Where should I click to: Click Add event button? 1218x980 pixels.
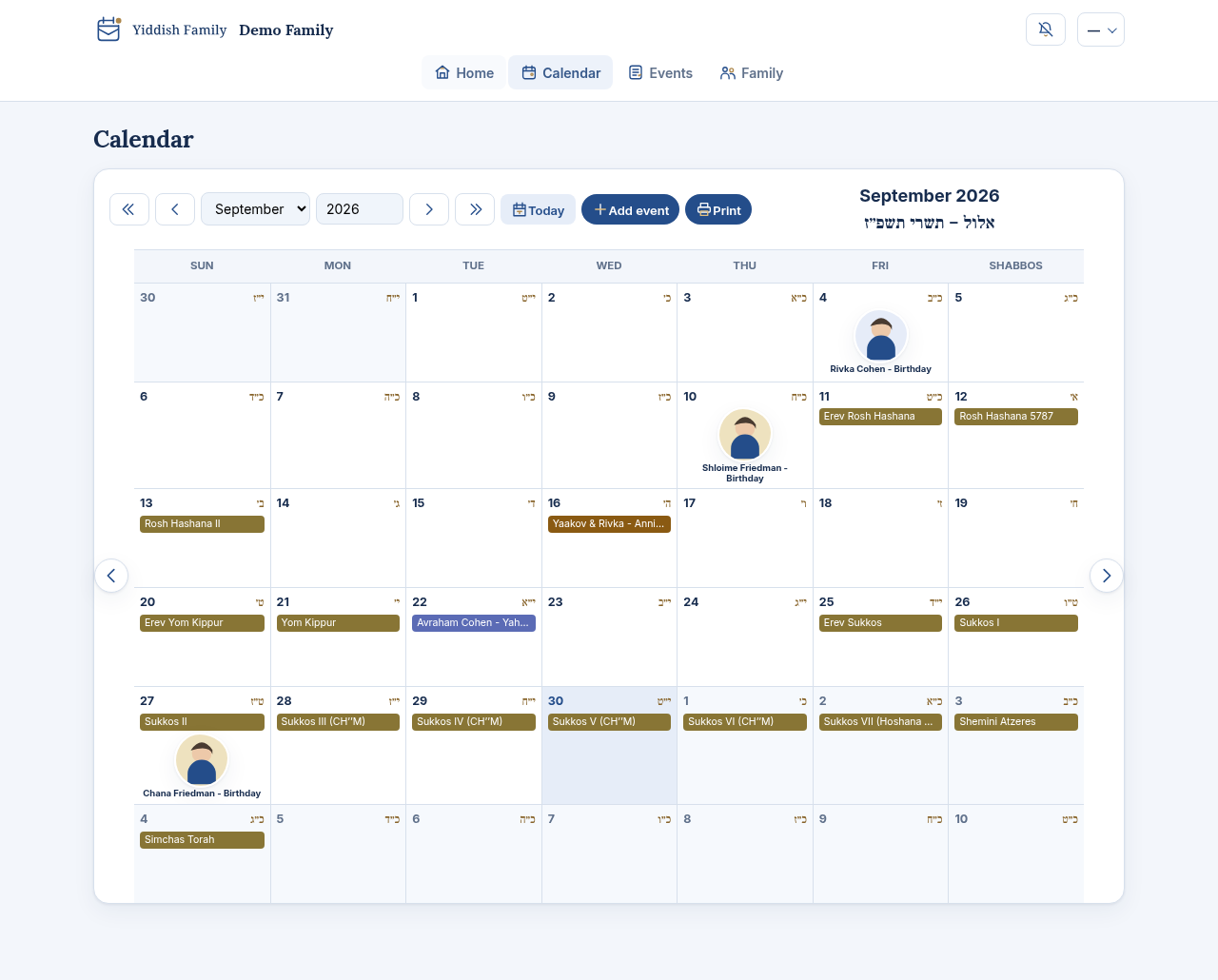pyautogui.click(x=631, y=209)
